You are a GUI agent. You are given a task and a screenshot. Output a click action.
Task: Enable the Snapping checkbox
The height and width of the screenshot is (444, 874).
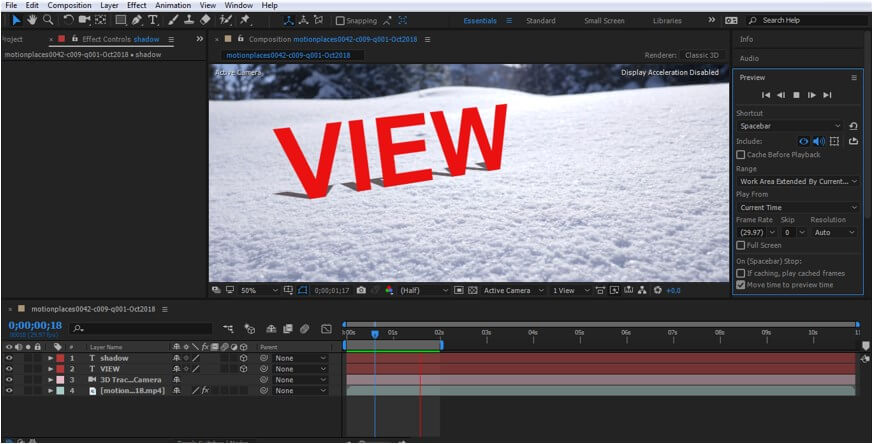click(340, 20)
